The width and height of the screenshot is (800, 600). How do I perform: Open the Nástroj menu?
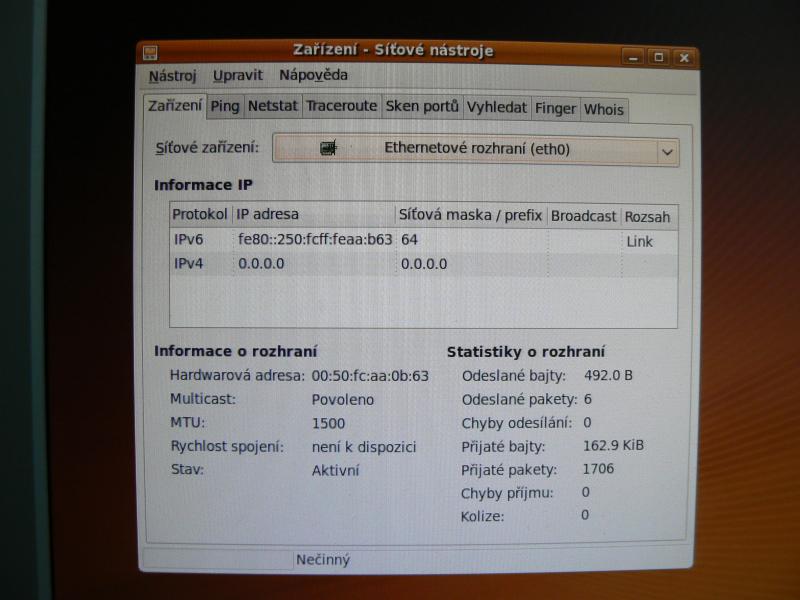pos(172,76)
